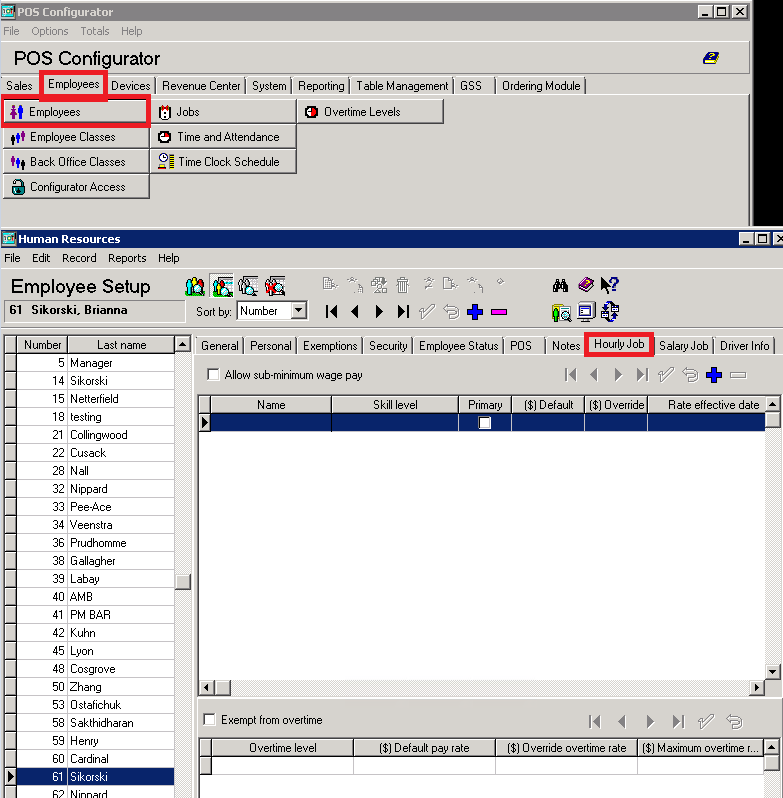
Task: Click the magenta minus delete record icon
Action: tap(499, 311)
